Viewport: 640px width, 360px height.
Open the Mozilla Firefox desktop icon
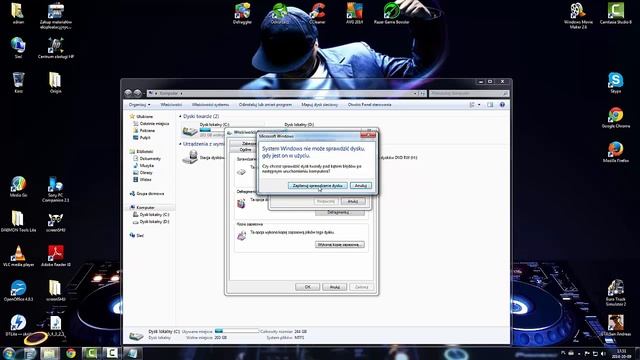616,152
